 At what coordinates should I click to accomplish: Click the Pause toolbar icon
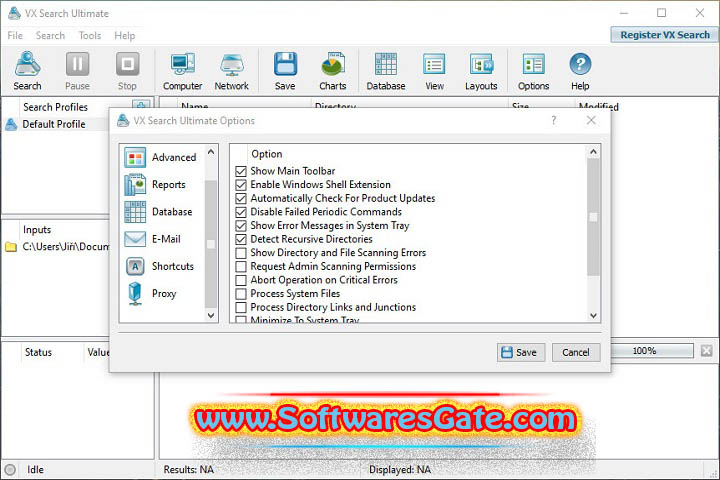[77, 70]
